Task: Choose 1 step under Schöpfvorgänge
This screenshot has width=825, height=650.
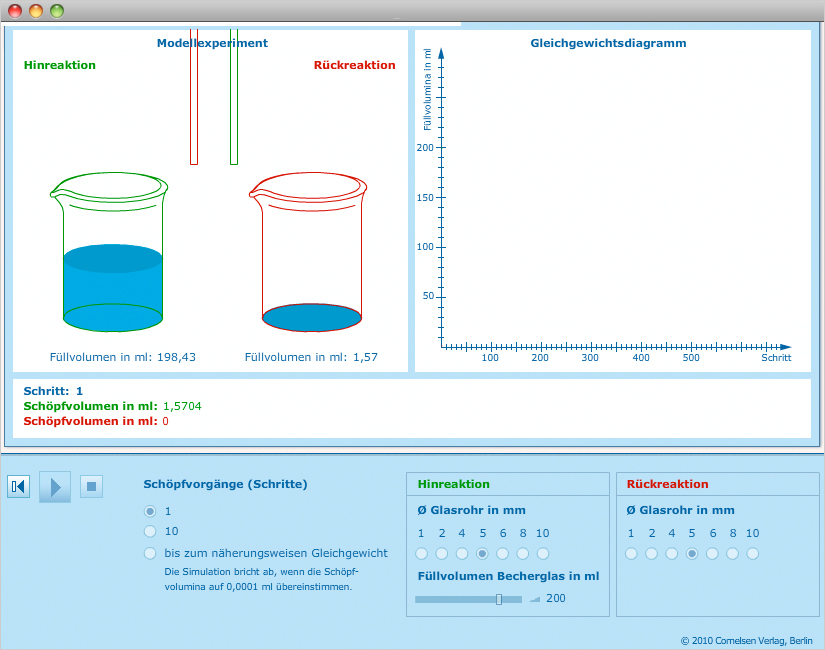Action: click(x=151, y=511)
